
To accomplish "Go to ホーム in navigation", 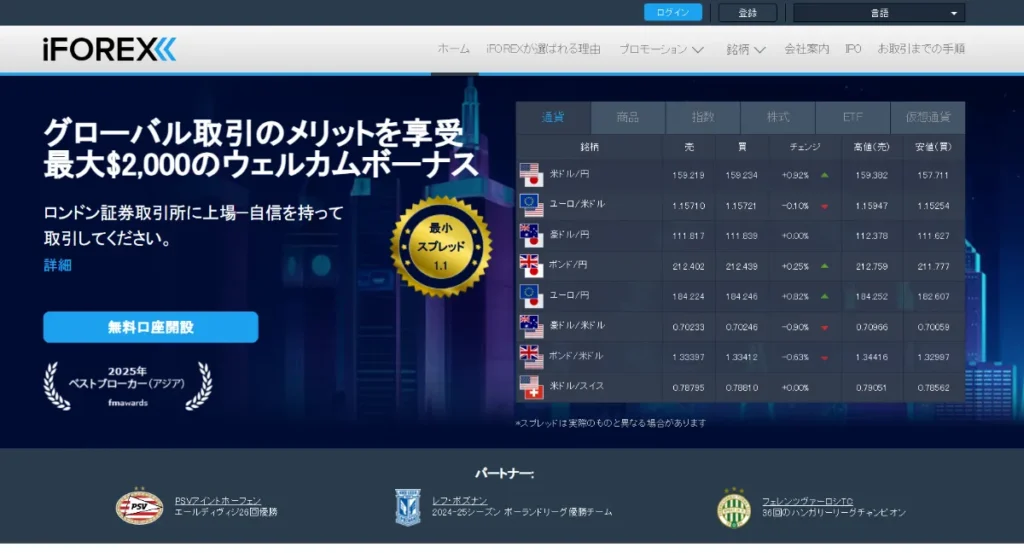I will click(x=453, y=49).
